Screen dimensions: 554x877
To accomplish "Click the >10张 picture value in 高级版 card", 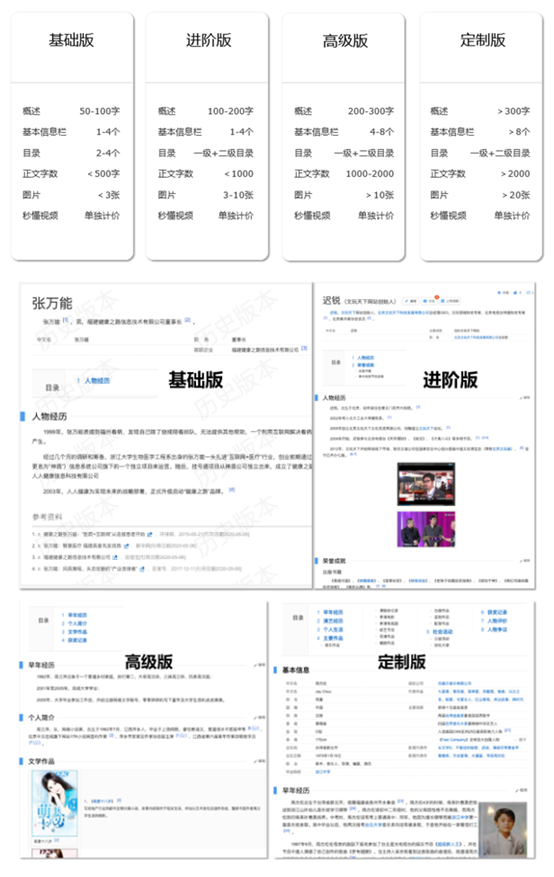I will point(380,195).
